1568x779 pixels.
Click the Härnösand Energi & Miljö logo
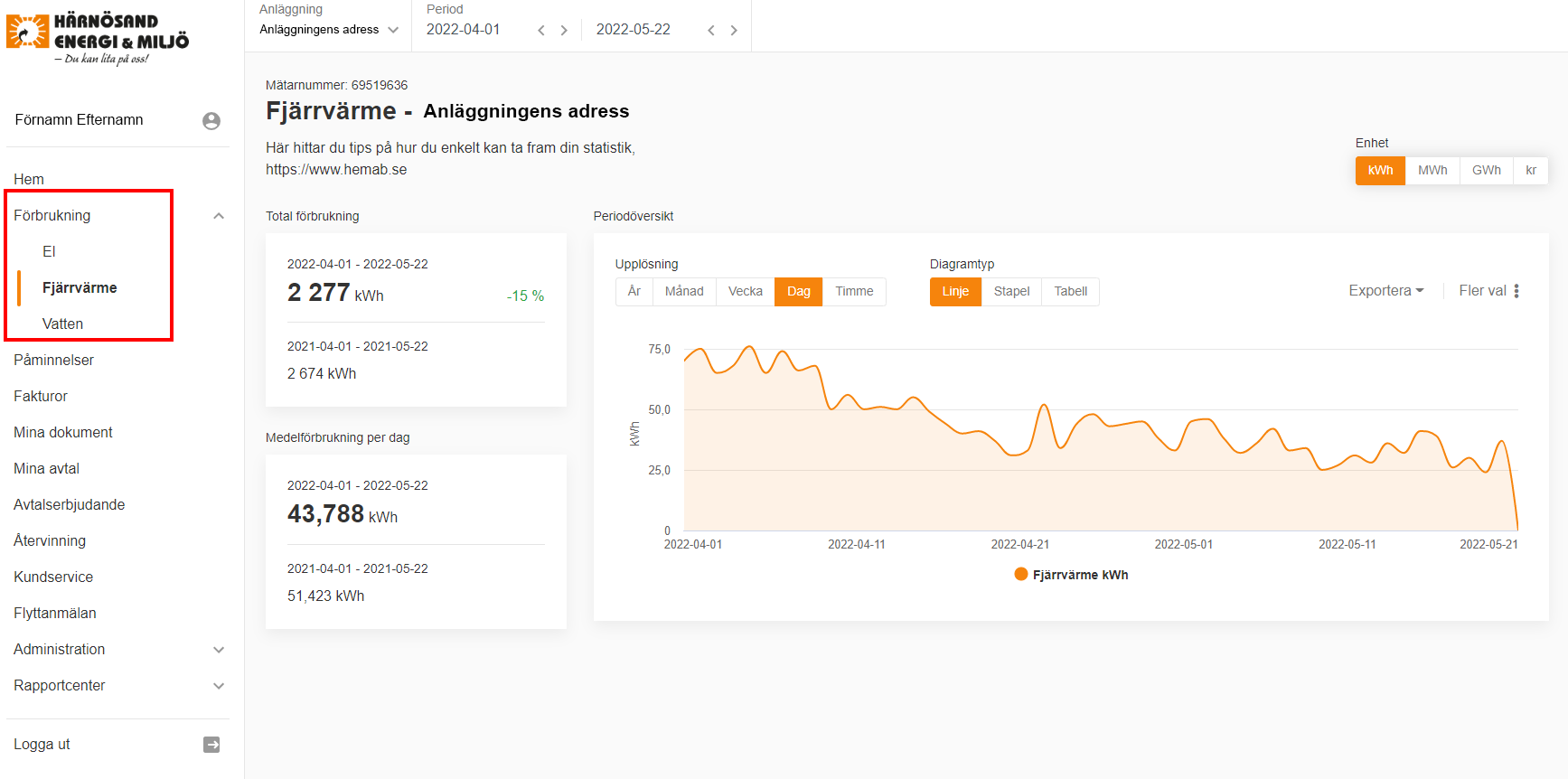click(98, 38)
